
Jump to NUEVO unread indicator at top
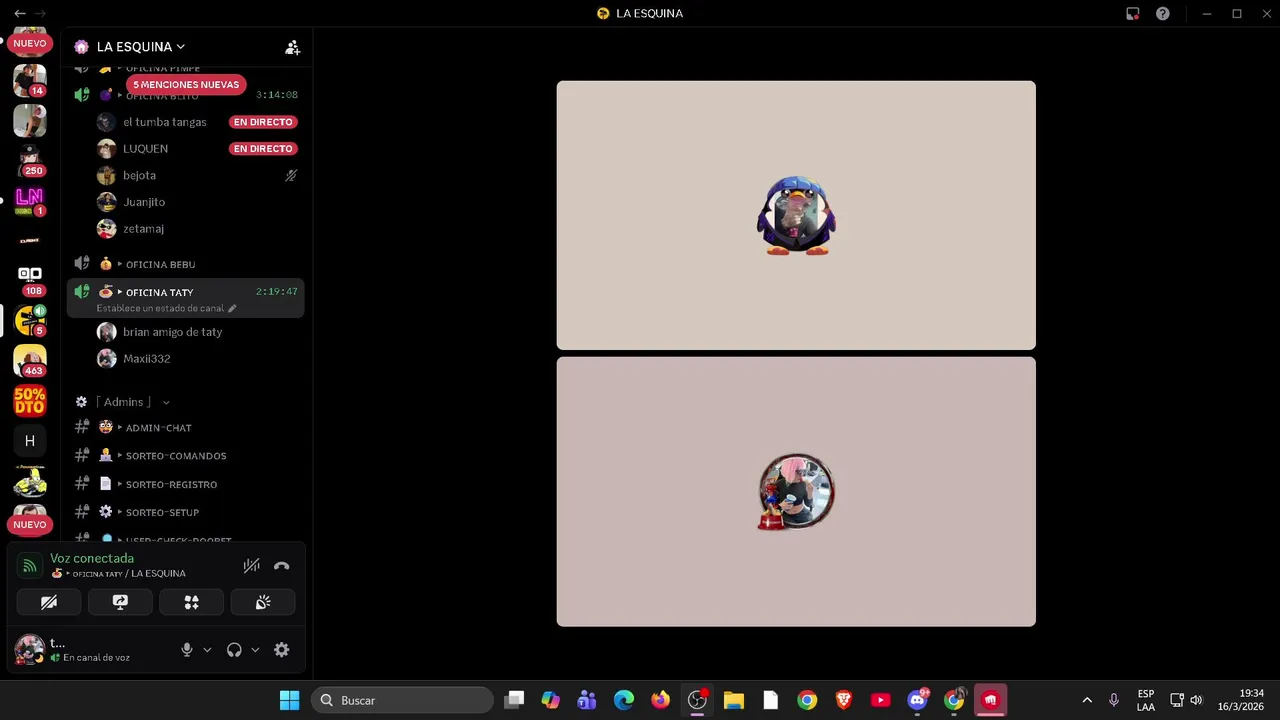[x=30, y=43]
